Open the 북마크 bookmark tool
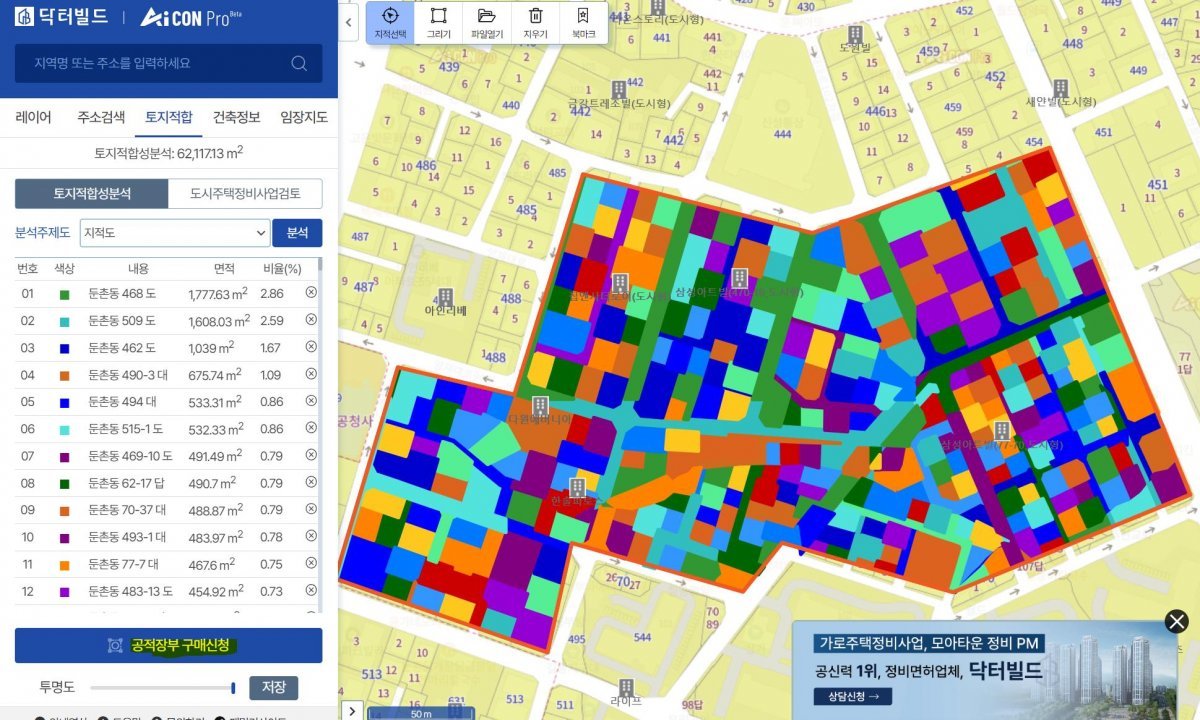 pos(583,23)
